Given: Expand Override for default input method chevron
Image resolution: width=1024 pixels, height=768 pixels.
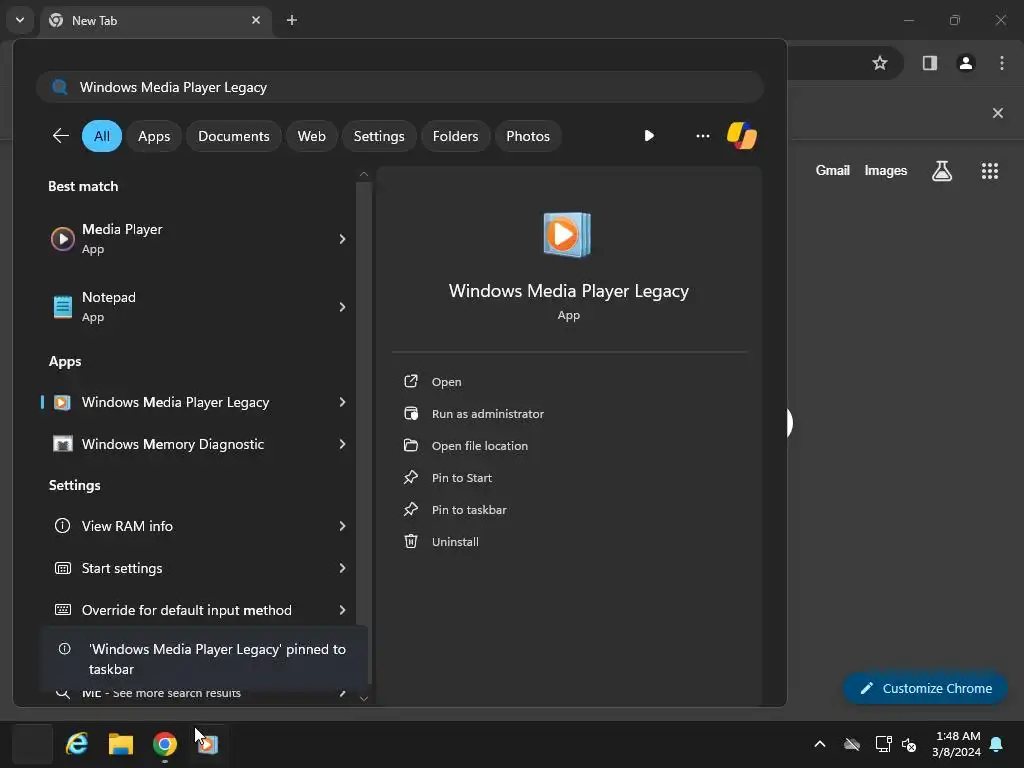Looking at the screenshot, I should coord(342,610).
